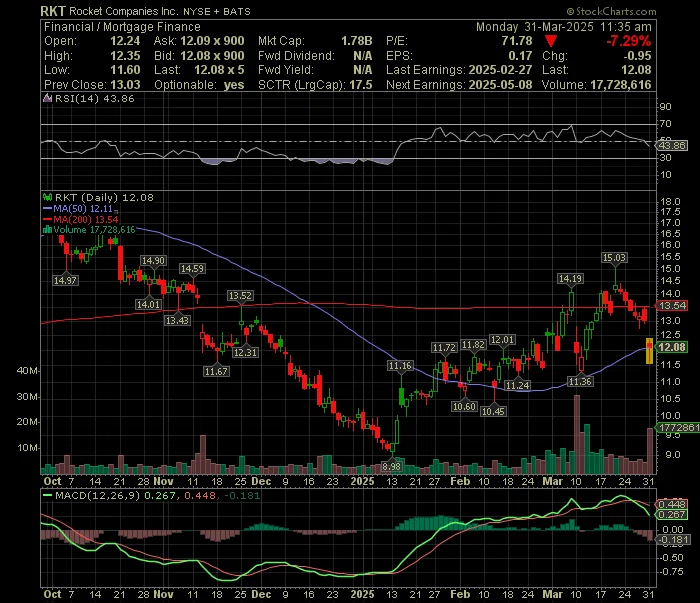The height and width of the screenshot is (603, 700).
Task: Click the 11.16 price annotation
Action: point(400,366)
